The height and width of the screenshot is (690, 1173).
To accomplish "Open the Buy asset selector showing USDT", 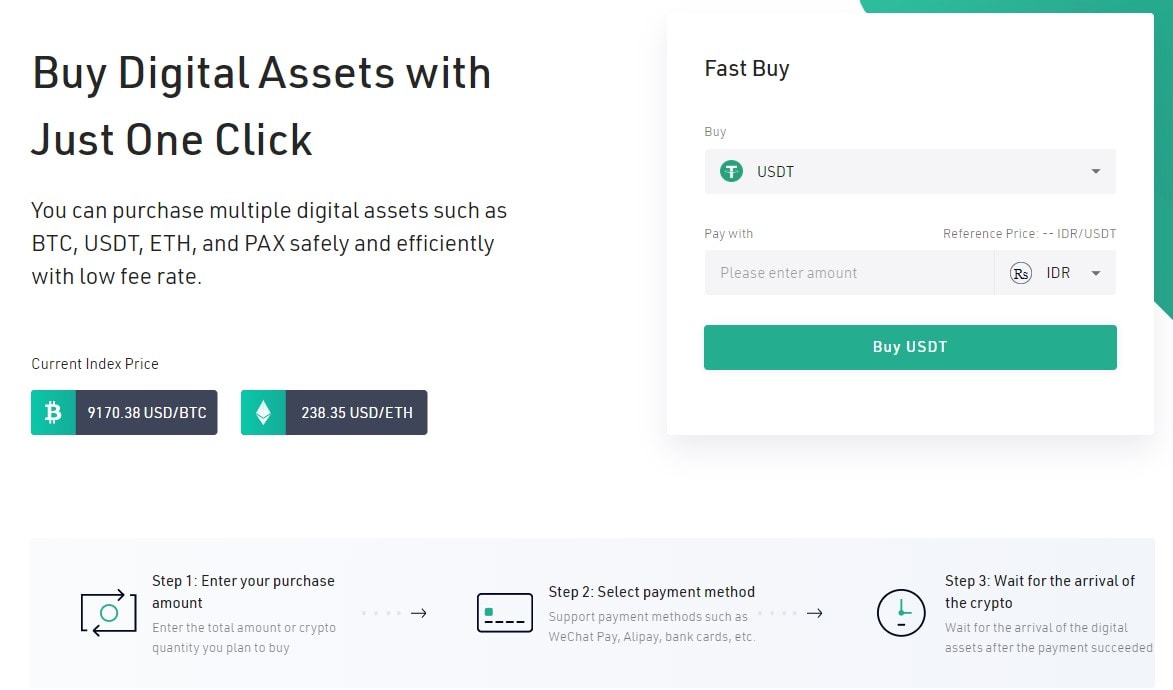I will click(910, 171).
